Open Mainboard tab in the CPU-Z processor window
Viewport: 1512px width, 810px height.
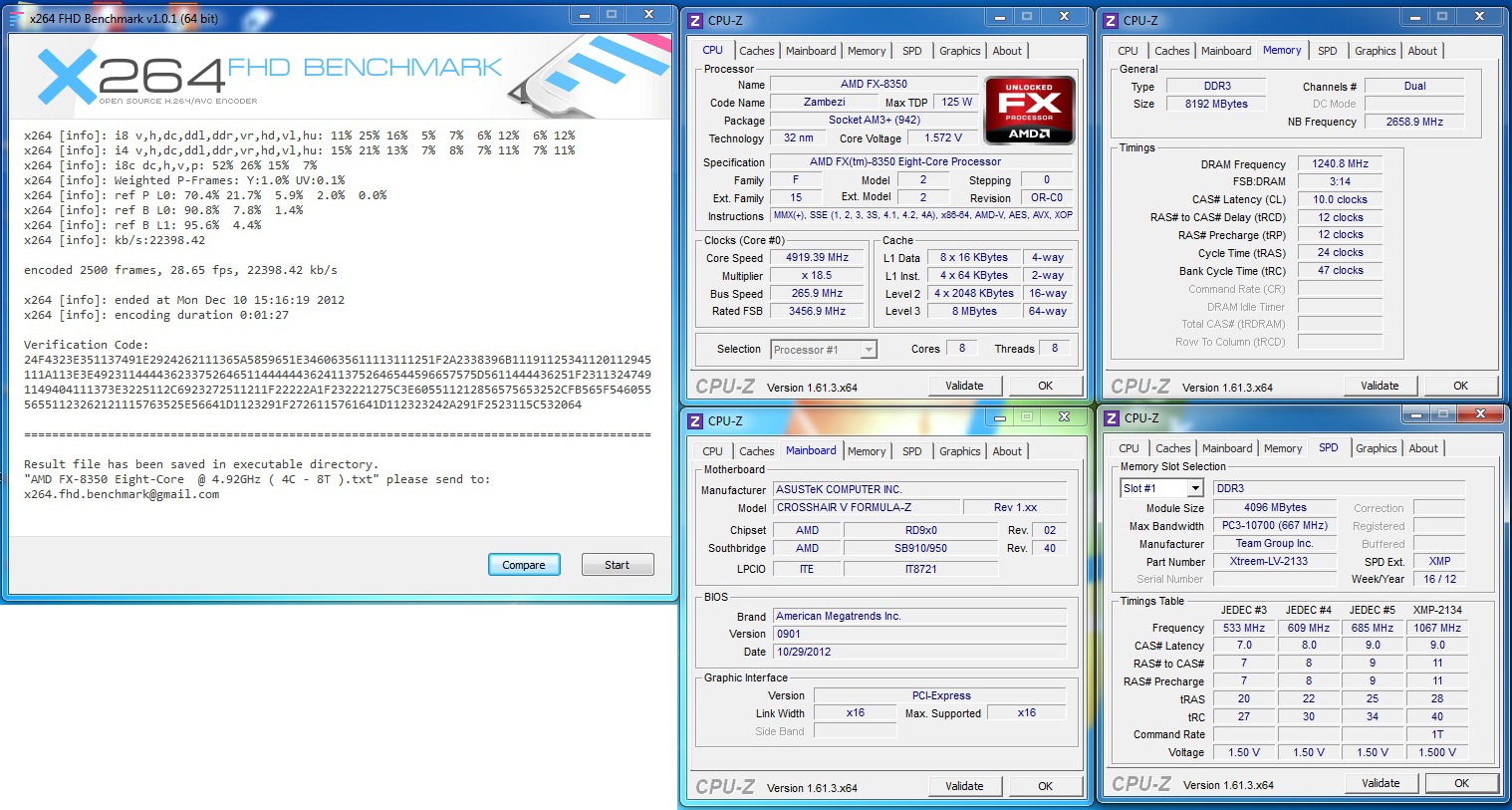pyautogui.click(x=811, y=51)
